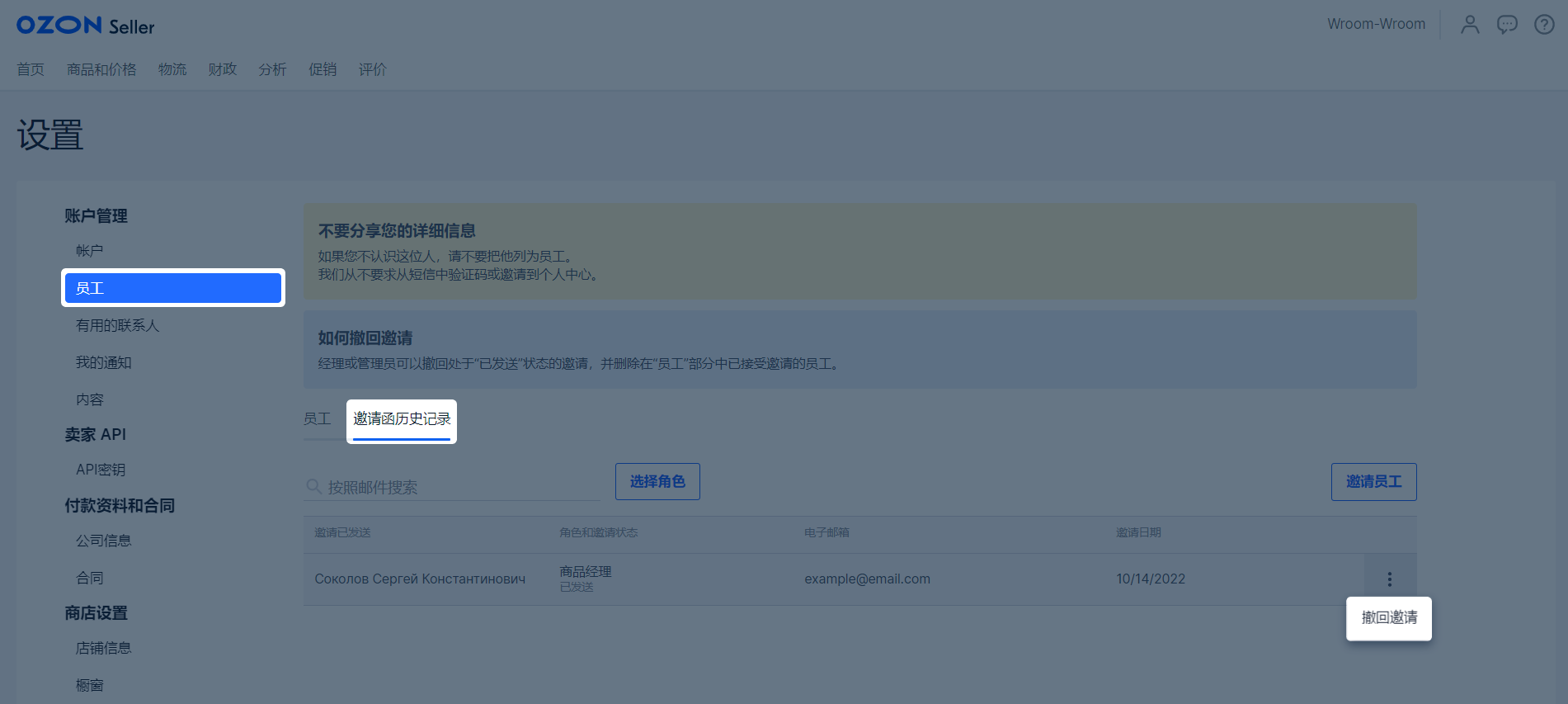Click the 不要分享您的详细信息 notice heading
Screen dimensions: 1568x704
coord(397,231)
